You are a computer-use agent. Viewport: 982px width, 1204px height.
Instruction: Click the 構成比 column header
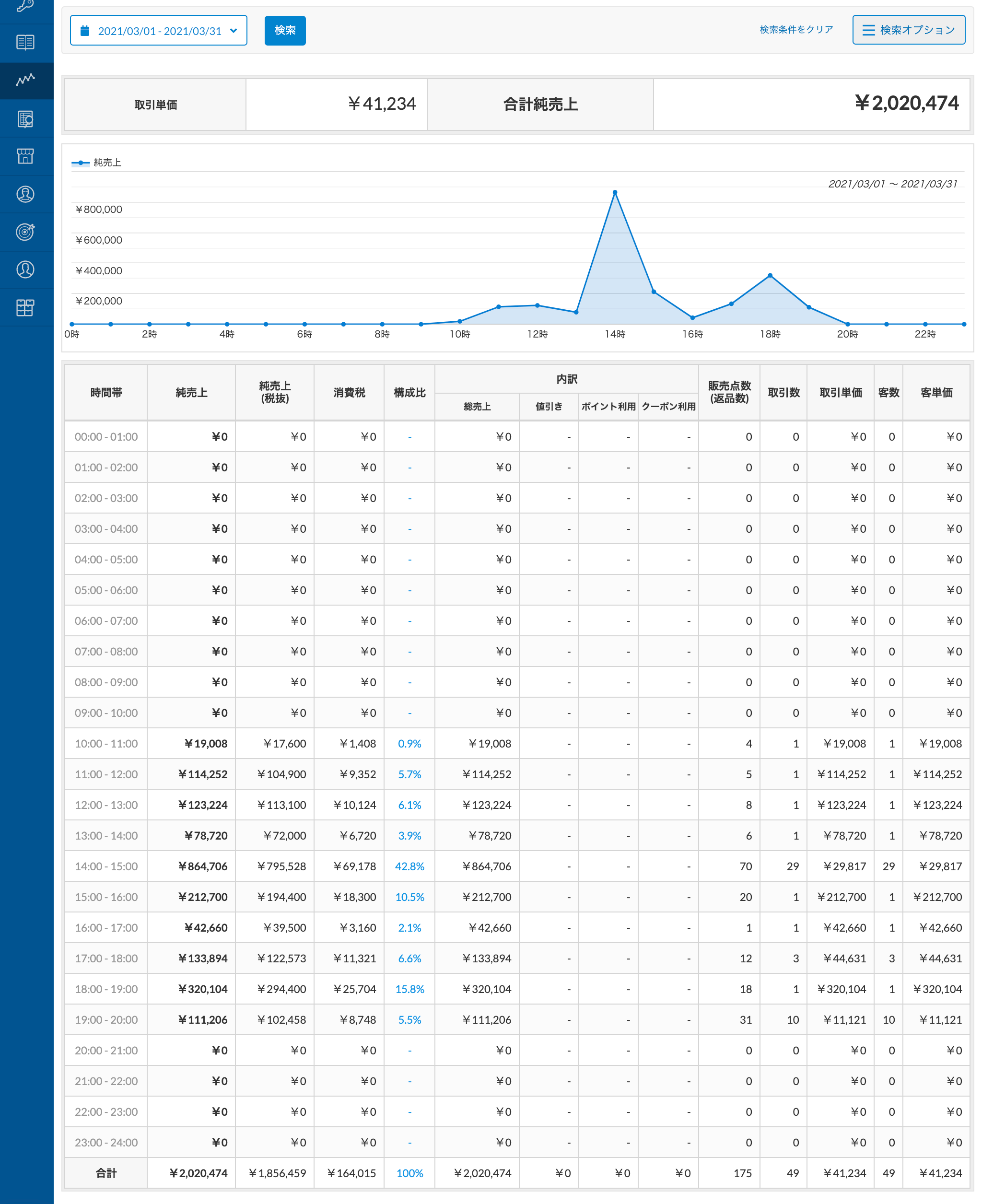point(409,393)
